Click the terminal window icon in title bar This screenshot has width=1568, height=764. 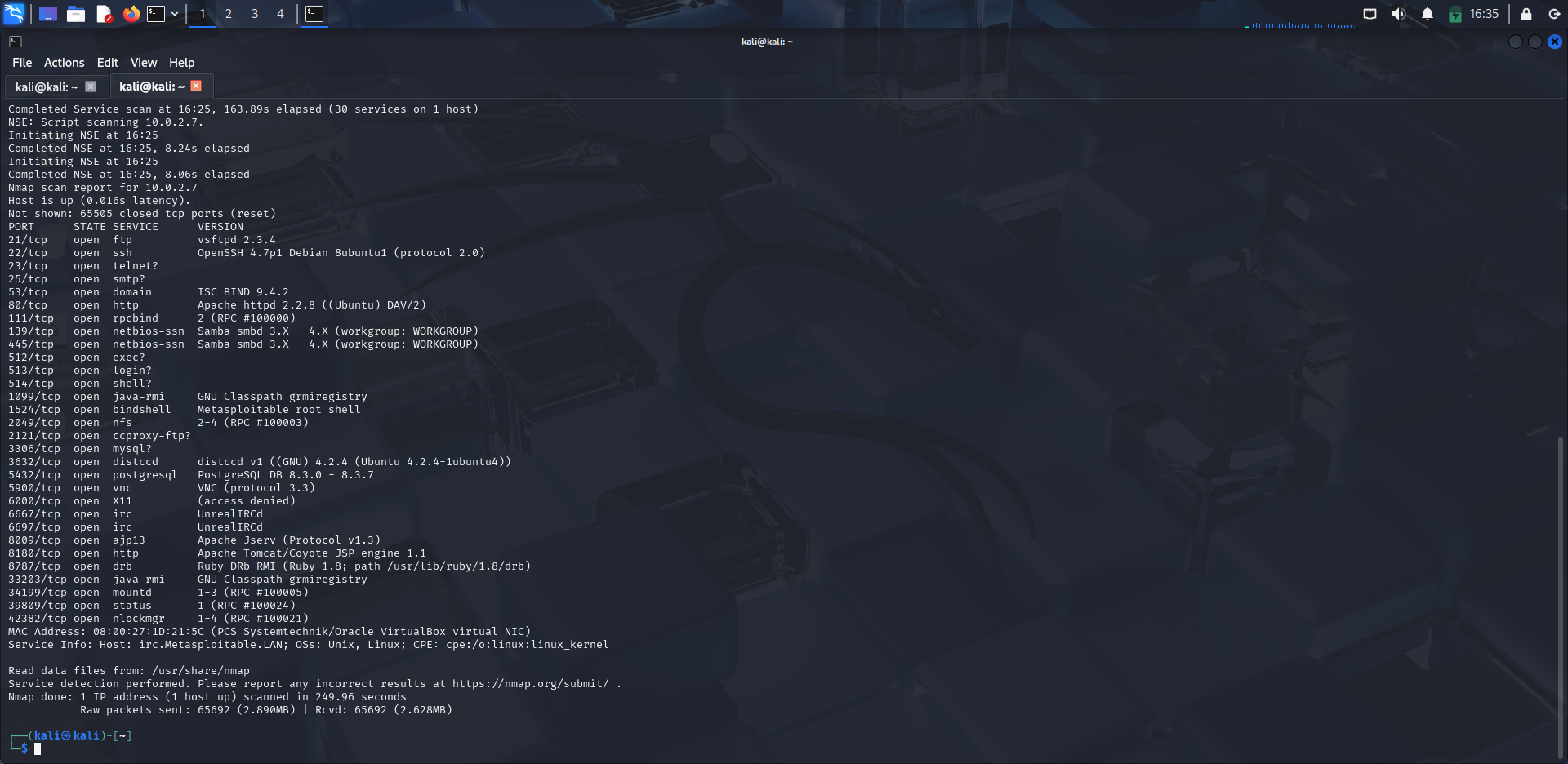coord(16,42)
